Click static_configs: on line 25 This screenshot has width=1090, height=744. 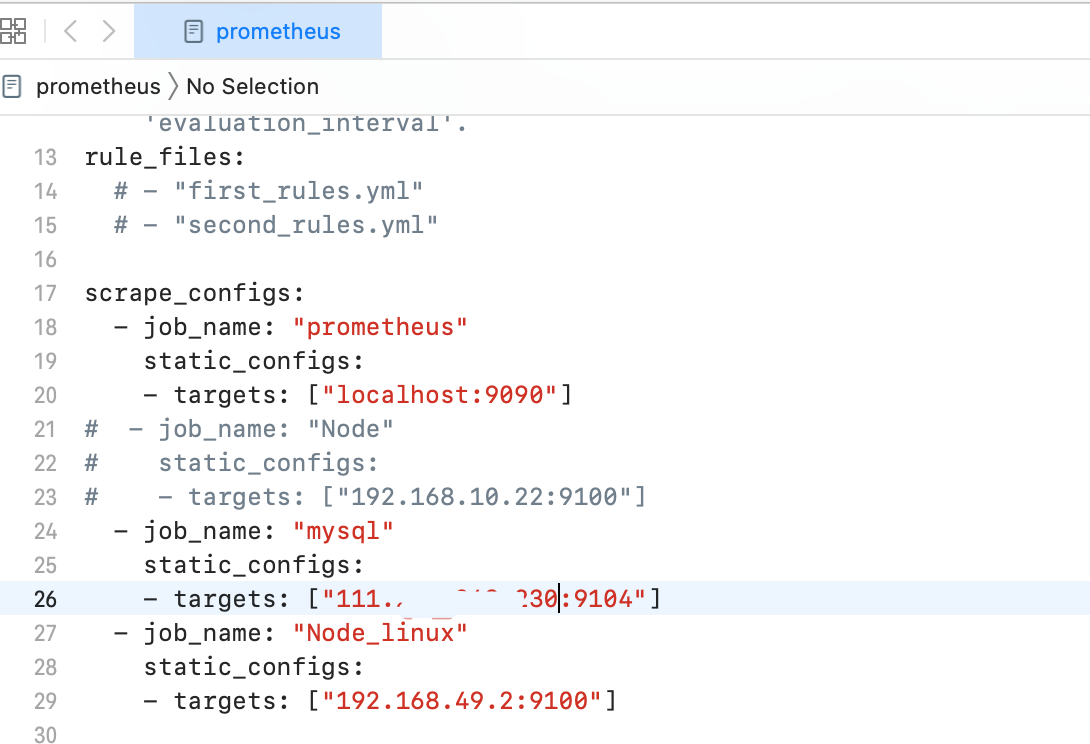254,565
